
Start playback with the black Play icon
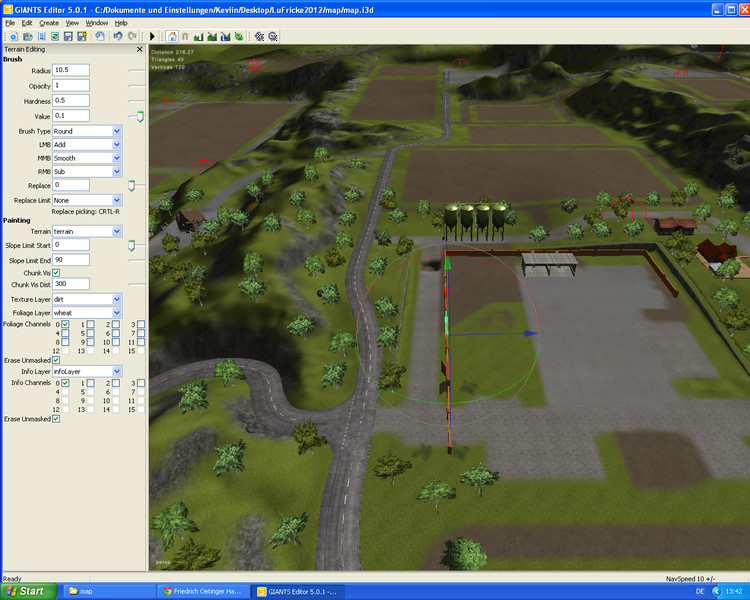click(153, 36)
